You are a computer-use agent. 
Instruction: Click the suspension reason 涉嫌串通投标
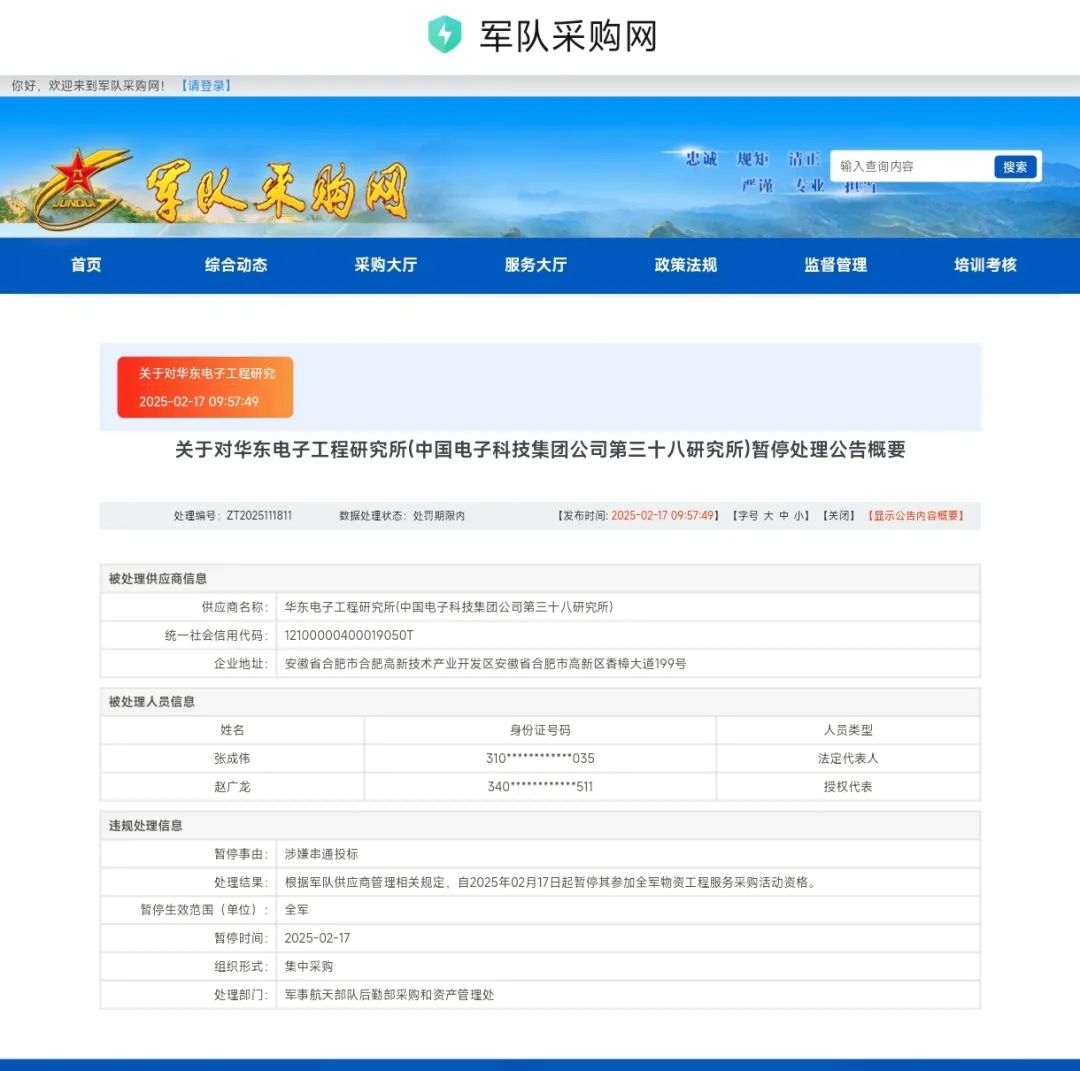321,854
